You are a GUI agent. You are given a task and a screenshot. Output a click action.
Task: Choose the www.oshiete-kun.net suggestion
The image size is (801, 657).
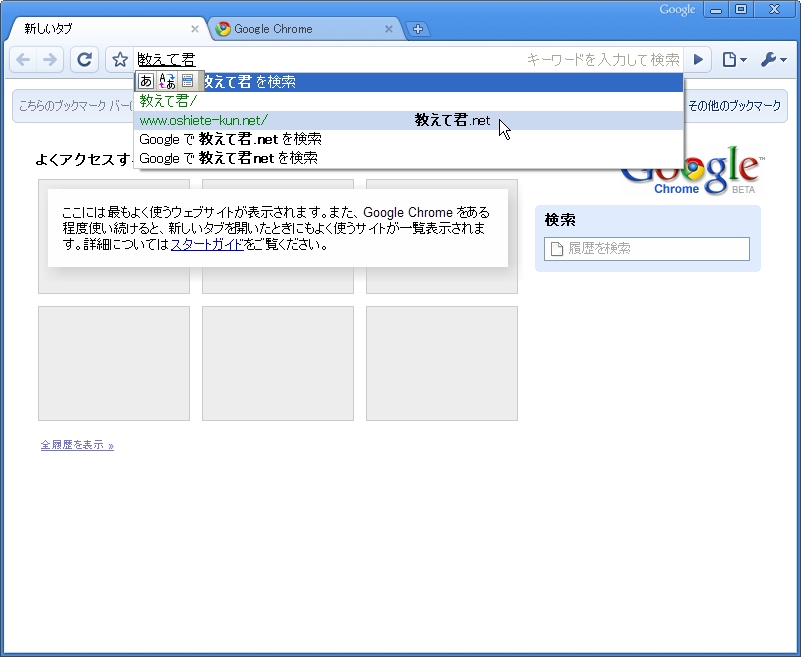tap(409, 121)
